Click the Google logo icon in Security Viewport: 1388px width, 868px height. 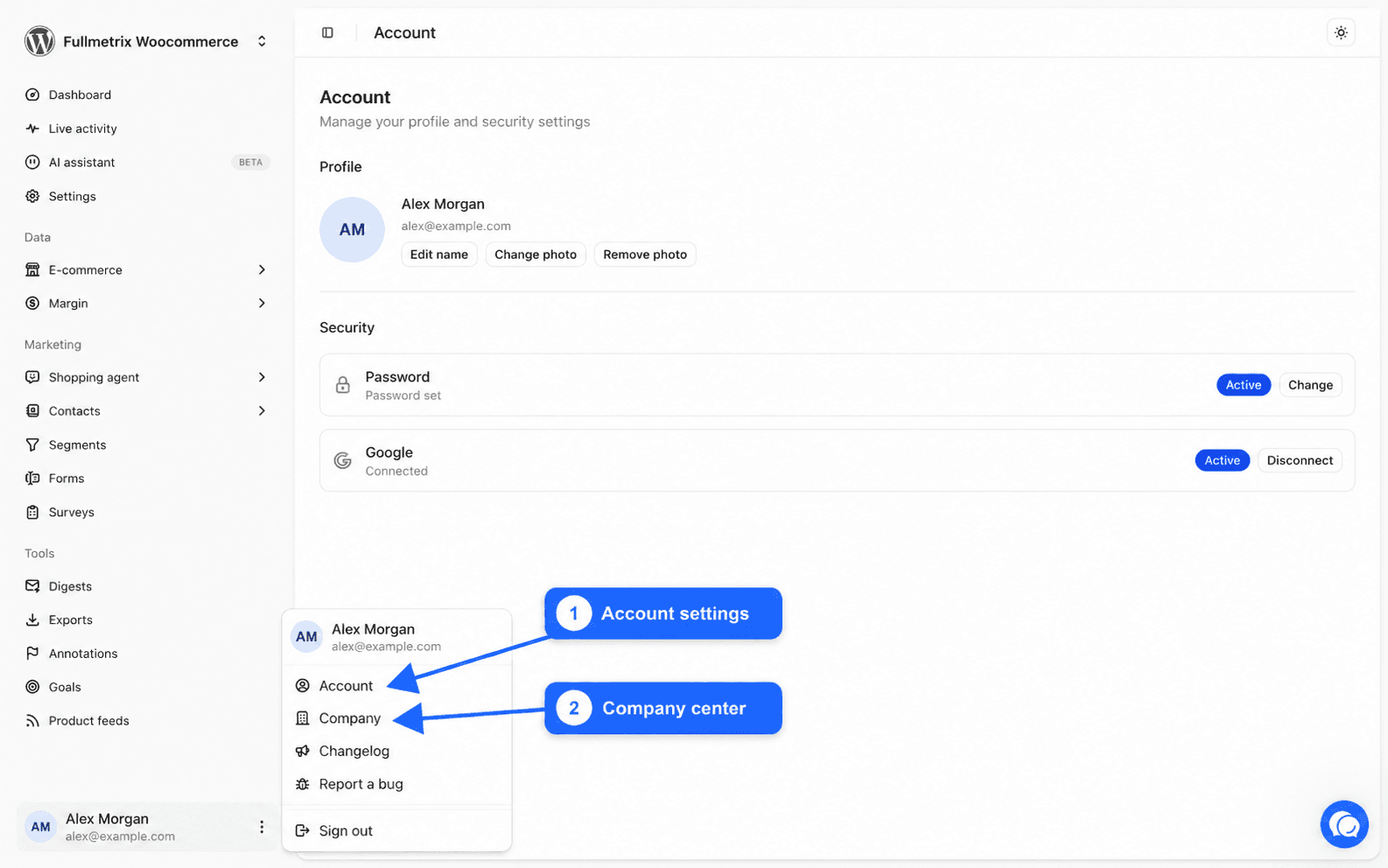pyautogui.click(x=343, y=460)
